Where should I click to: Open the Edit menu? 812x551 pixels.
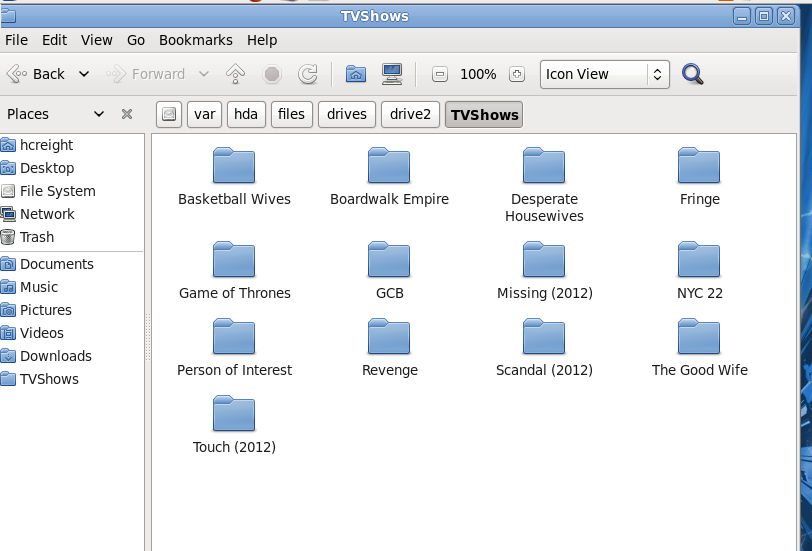pyautogui.click(x=54, y=40)
